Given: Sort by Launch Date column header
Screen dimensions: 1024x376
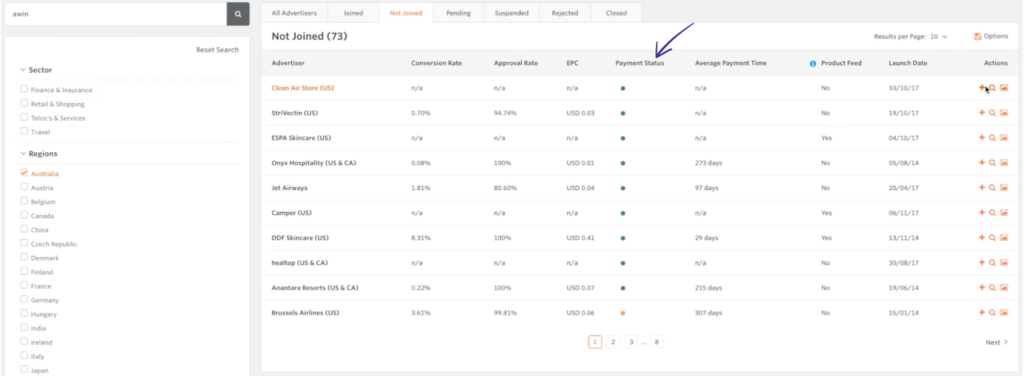Looking at the screenshot, I should [908, 63].
